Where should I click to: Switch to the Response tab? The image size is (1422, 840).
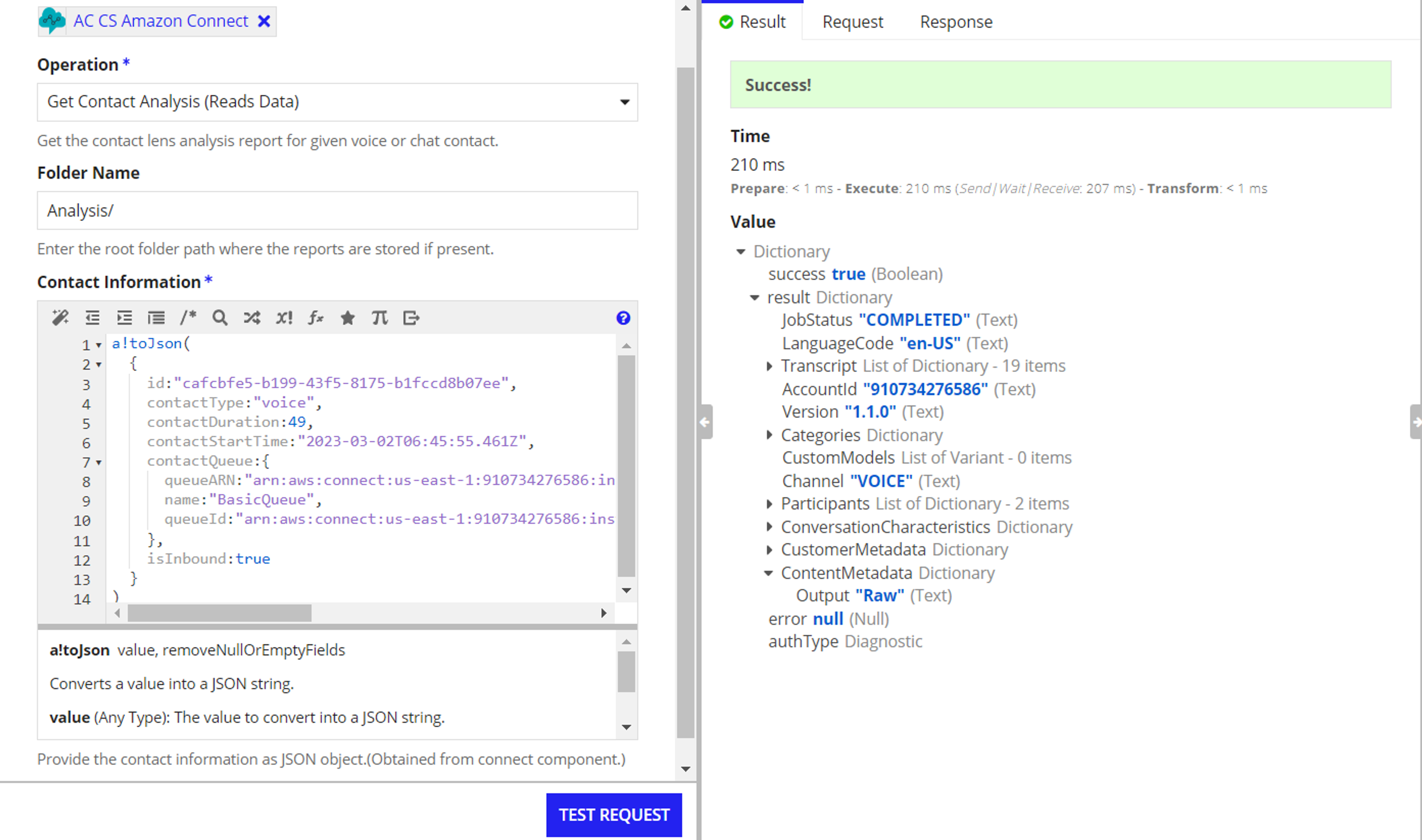(x=956, y=22)
